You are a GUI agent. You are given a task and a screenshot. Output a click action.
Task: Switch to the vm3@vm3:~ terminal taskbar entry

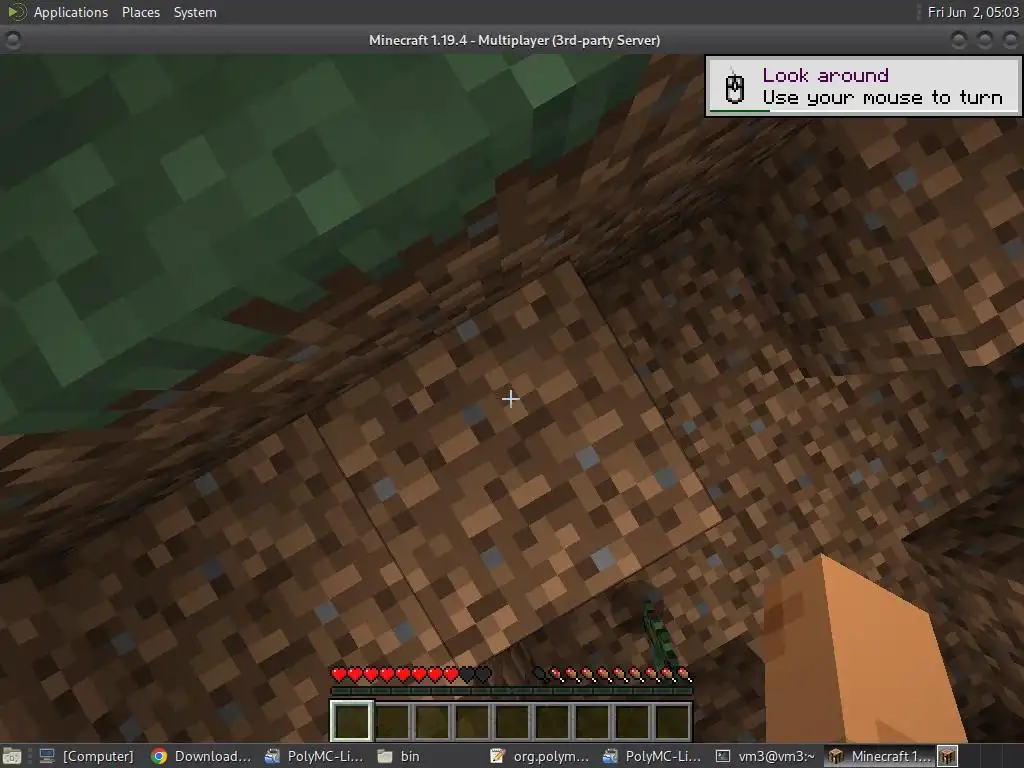click(x=765, y=756)
